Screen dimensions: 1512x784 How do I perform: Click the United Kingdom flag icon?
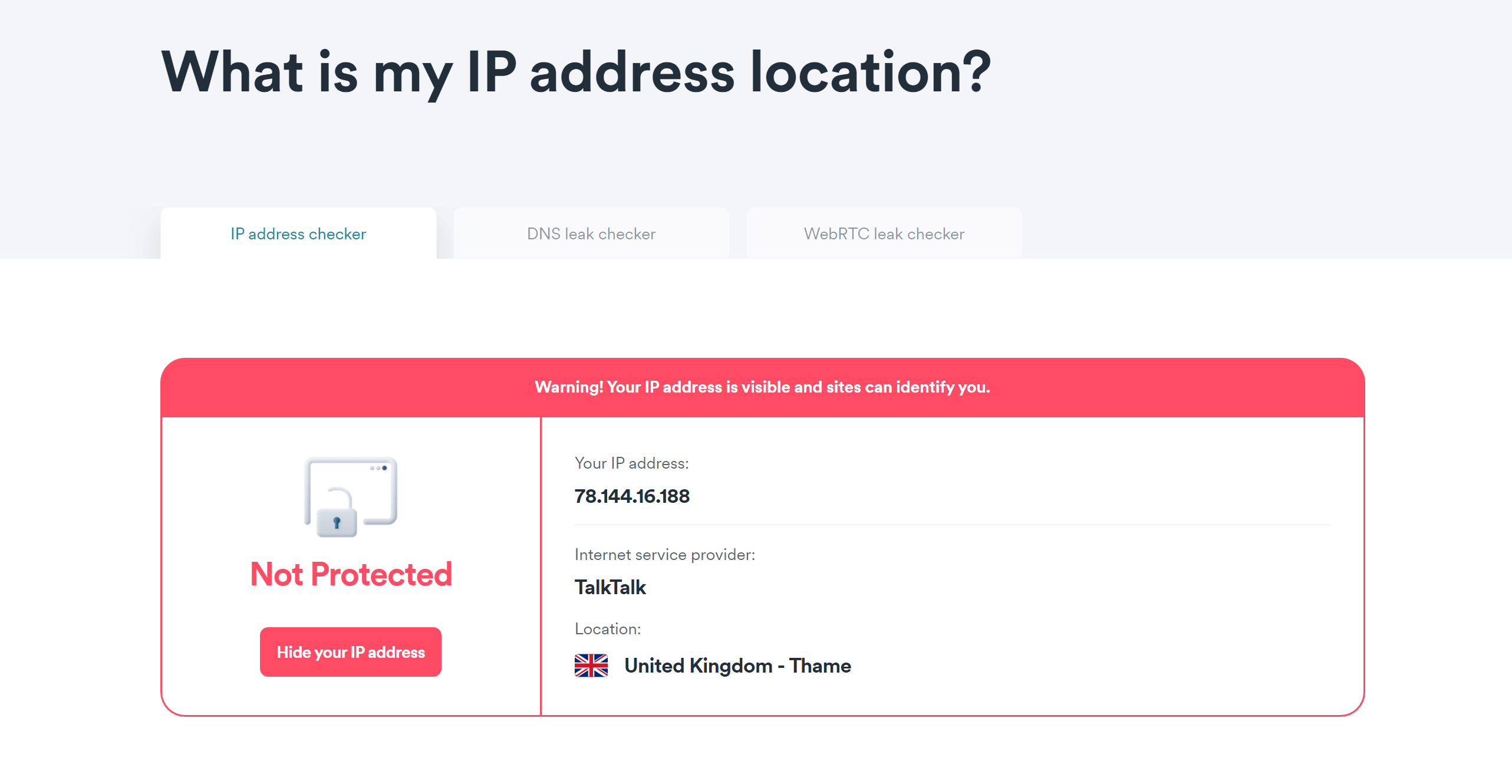point(591,666)
